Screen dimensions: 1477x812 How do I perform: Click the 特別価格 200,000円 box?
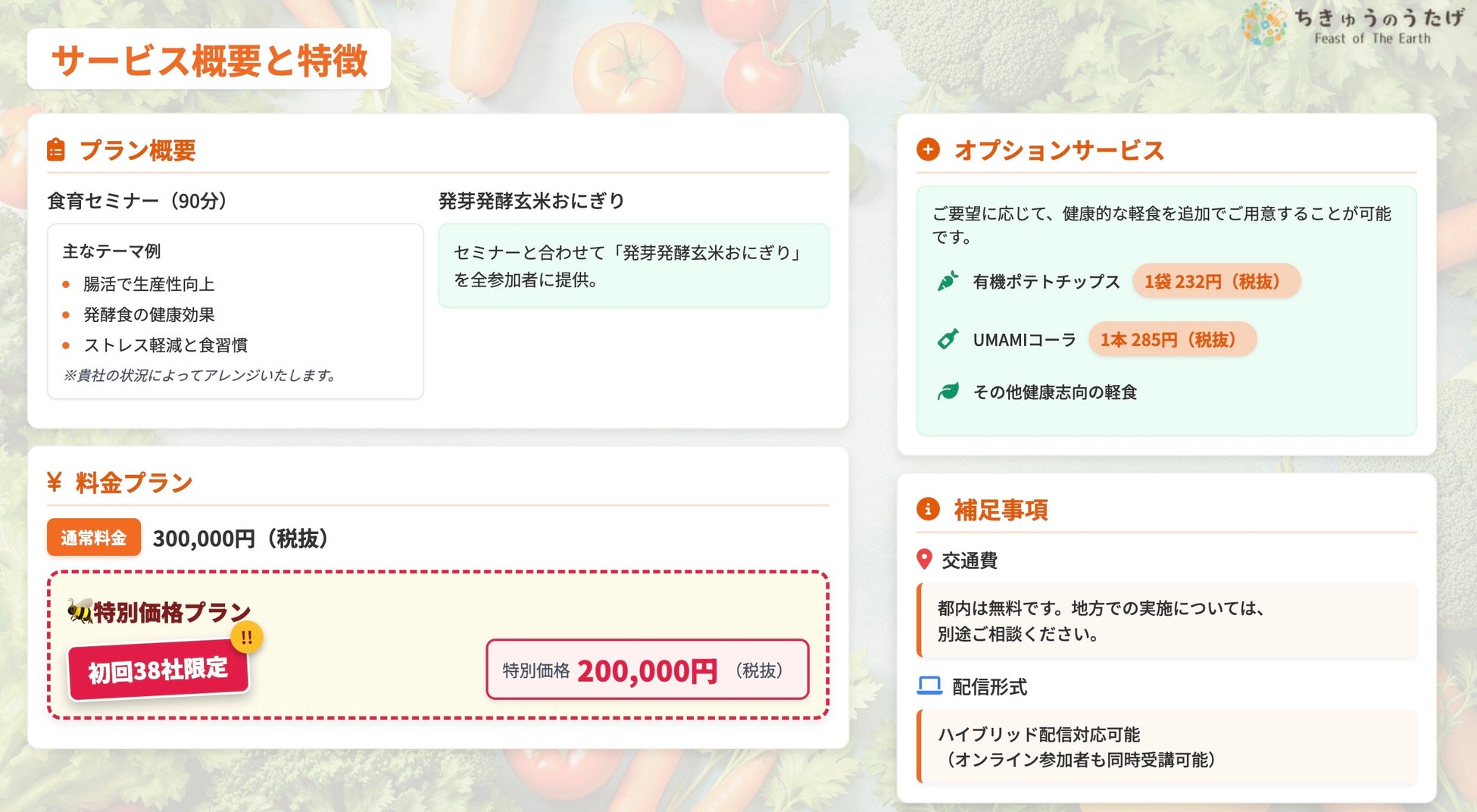pyautogui.click(x=648, y=670)
